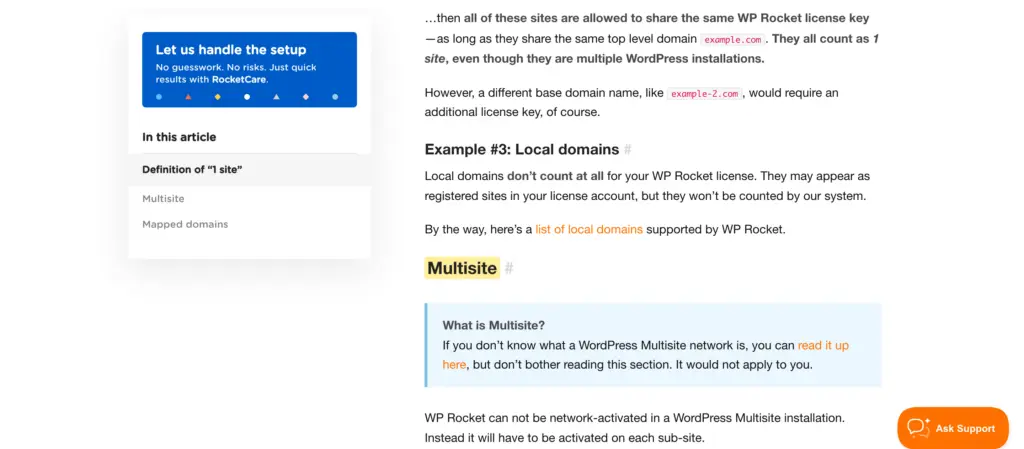The width and height of the screenshot is (1024, 449).
Task: Click the Ask Support button
Action: [x=953, y=428]
